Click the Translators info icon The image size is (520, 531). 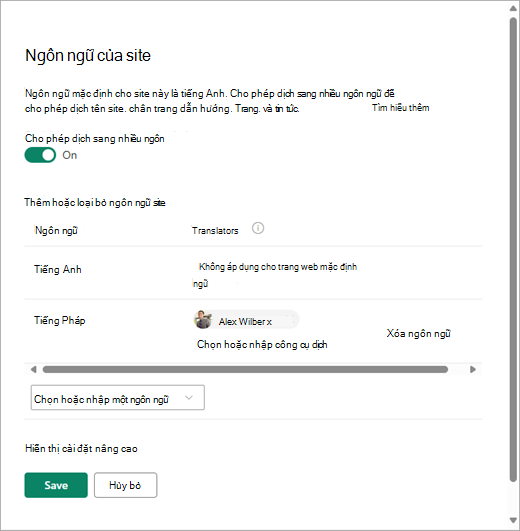(258, 229)
